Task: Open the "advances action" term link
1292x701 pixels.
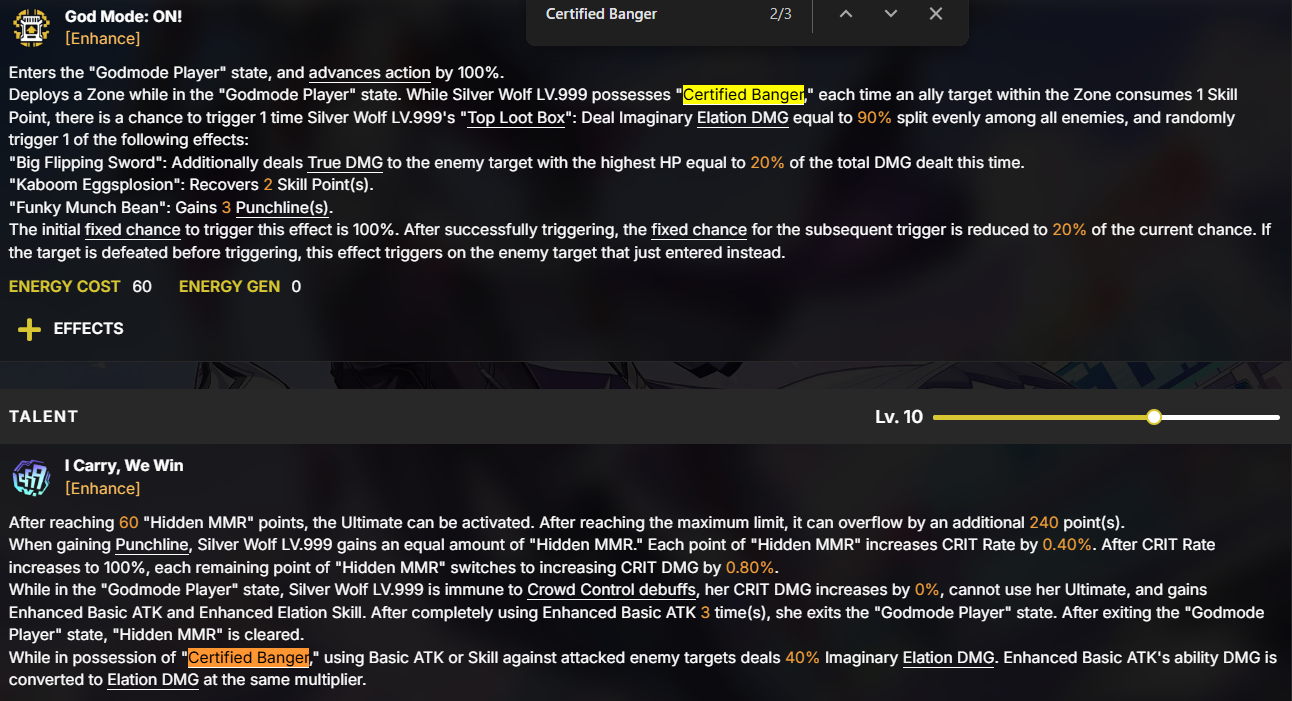Action: coord(370,72)
